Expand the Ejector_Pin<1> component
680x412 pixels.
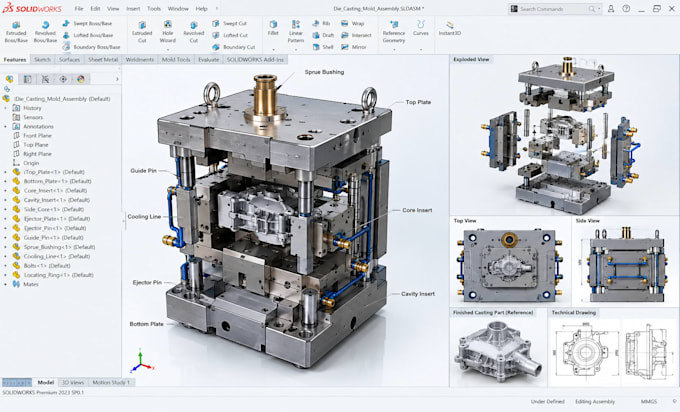(6, 228)
